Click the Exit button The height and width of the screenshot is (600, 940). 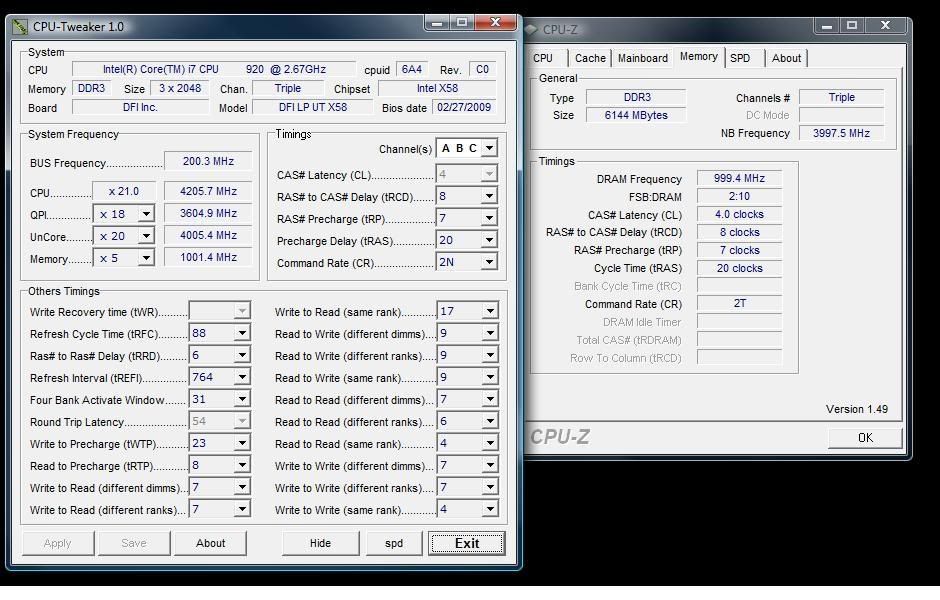coord(466,543)
